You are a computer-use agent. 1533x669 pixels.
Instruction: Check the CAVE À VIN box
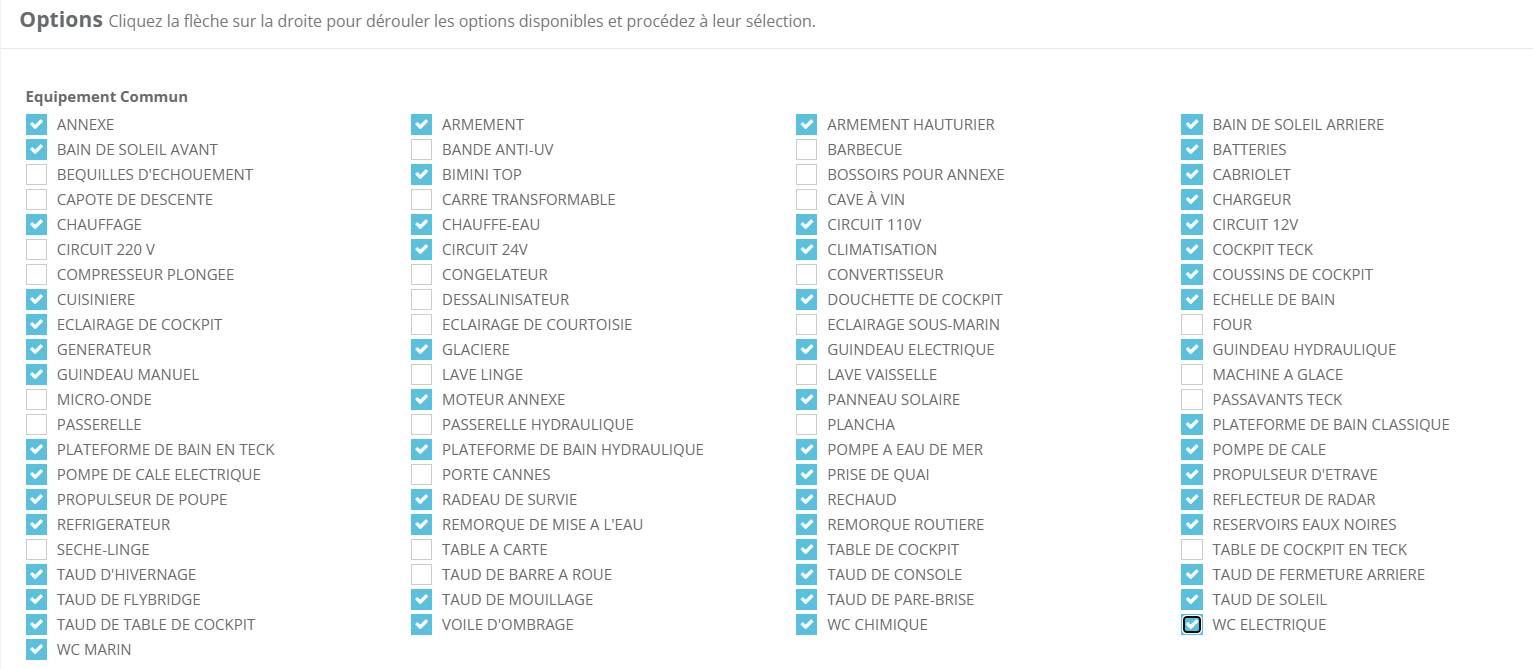(x=807, y=200)
